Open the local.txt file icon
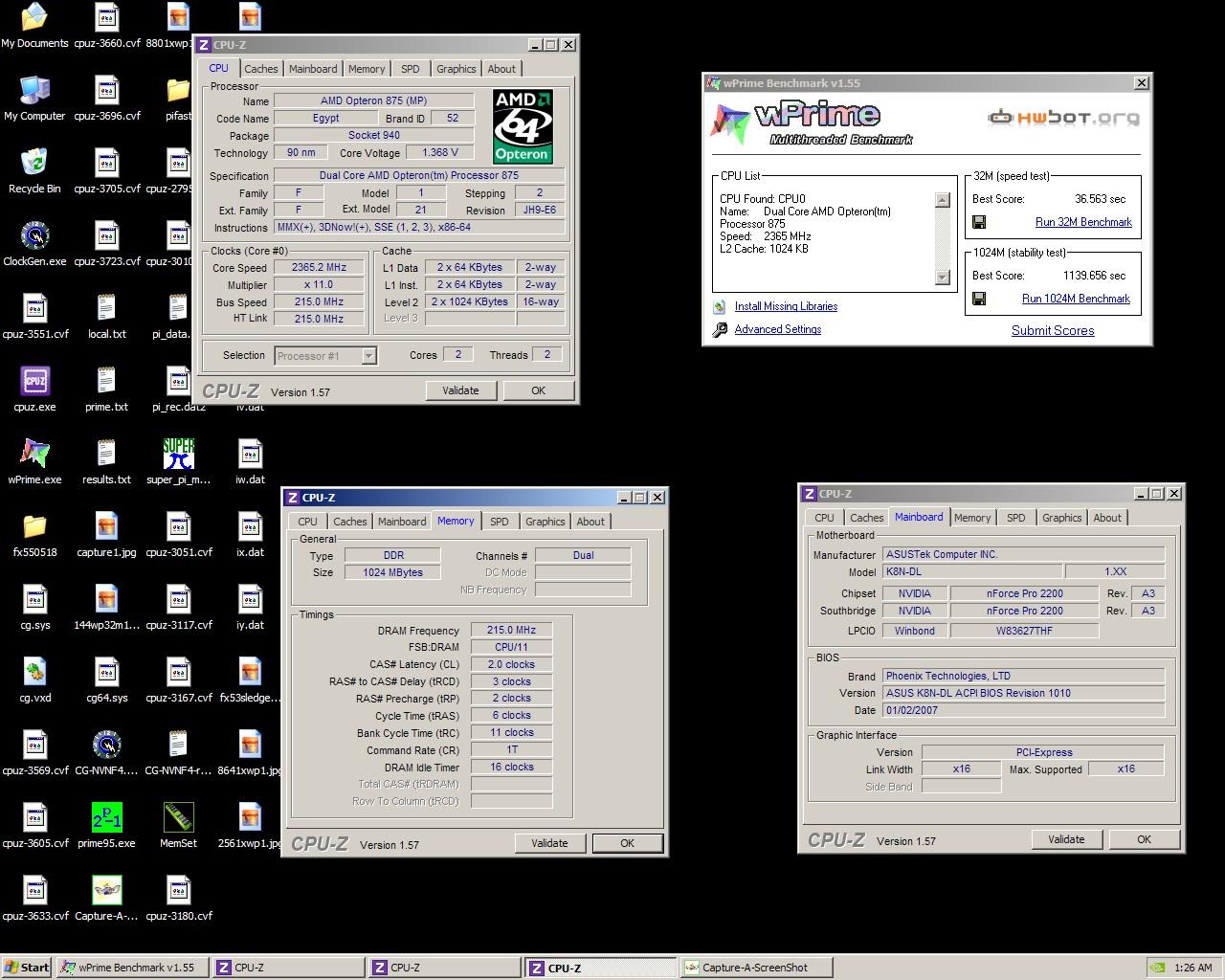1225x980 pixels. tap(106, 316)
